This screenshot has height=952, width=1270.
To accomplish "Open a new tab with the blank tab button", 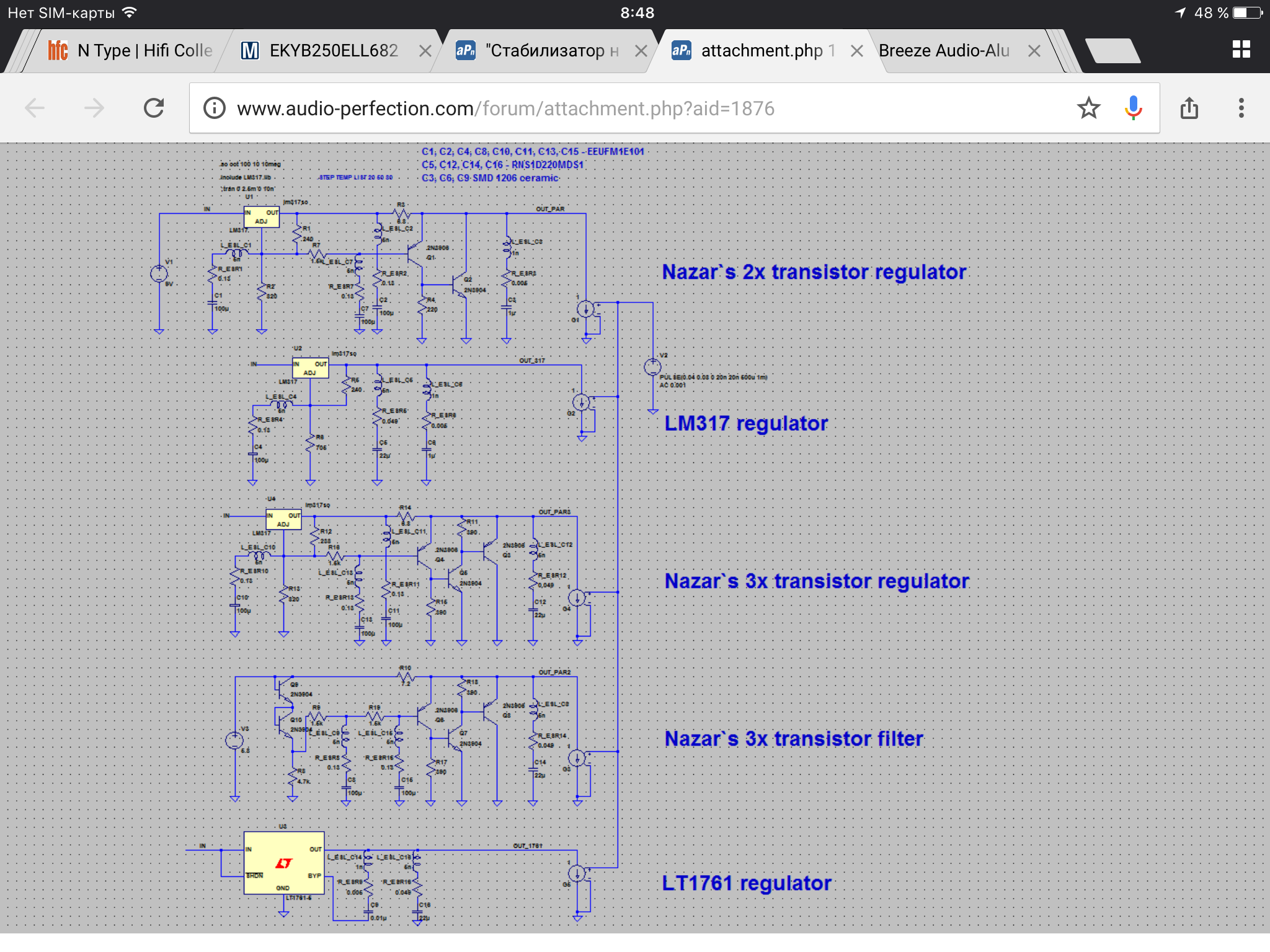I will click(x=1113, y=51).
